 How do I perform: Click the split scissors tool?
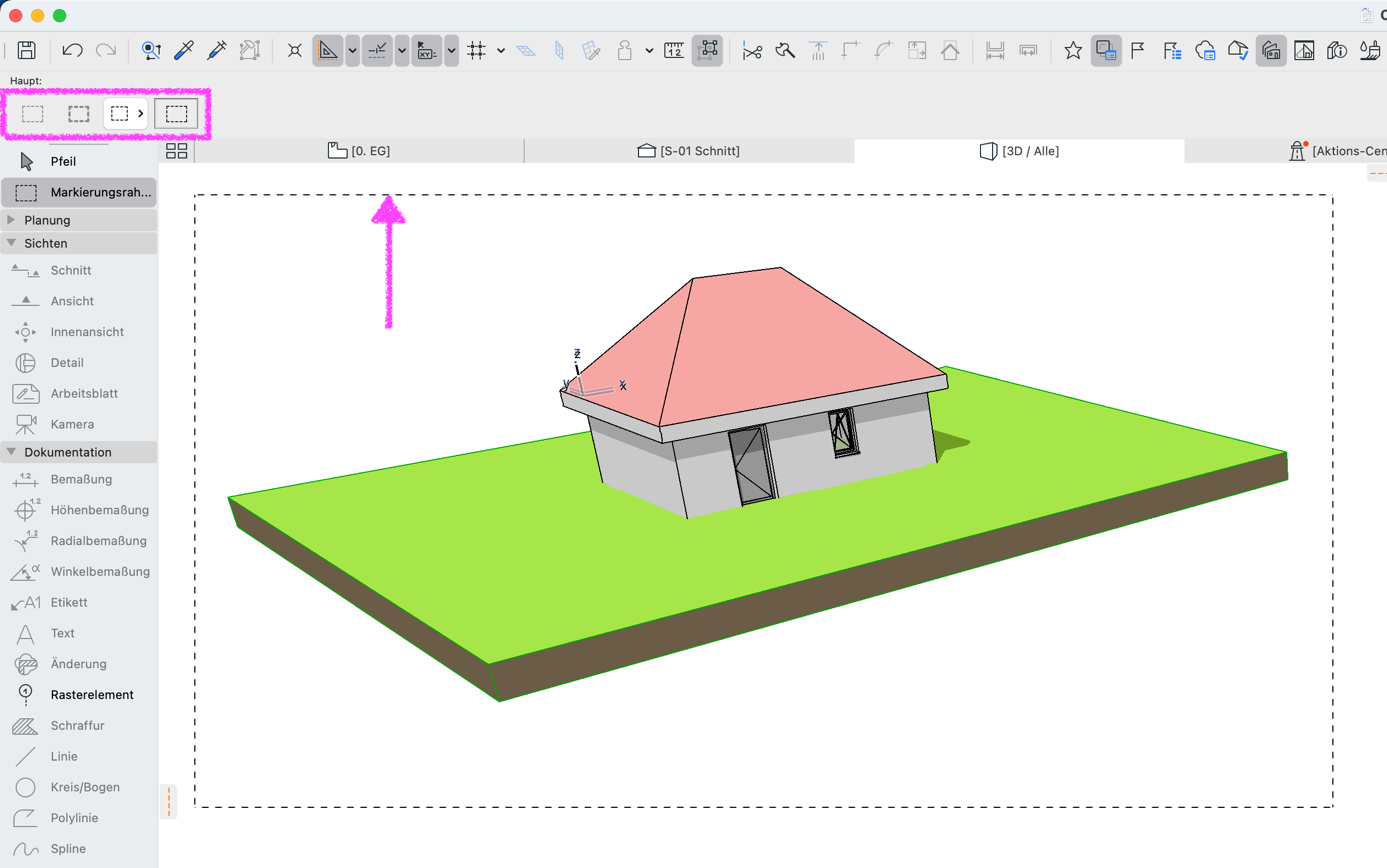pyautogui.click(x=753, y=50)
